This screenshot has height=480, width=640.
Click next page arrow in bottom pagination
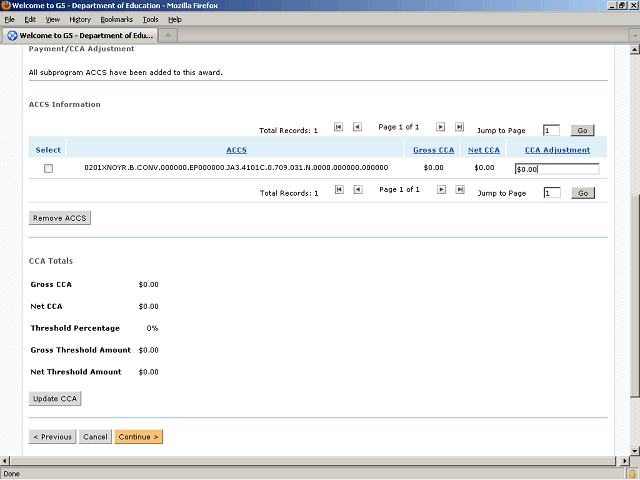[x=440, y=190]
